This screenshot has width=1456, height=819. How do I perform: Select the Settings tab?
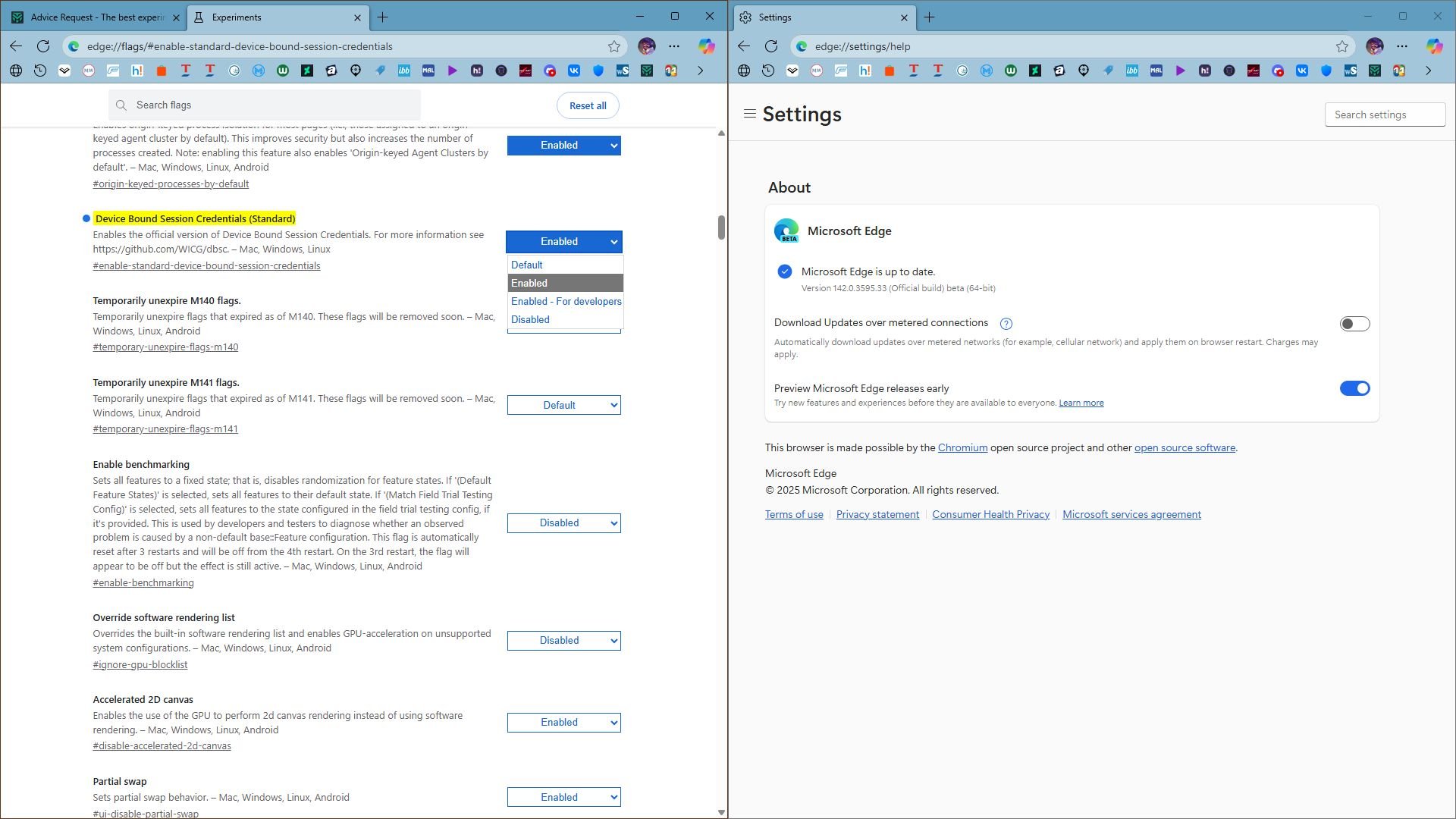[x=823, y=17]
